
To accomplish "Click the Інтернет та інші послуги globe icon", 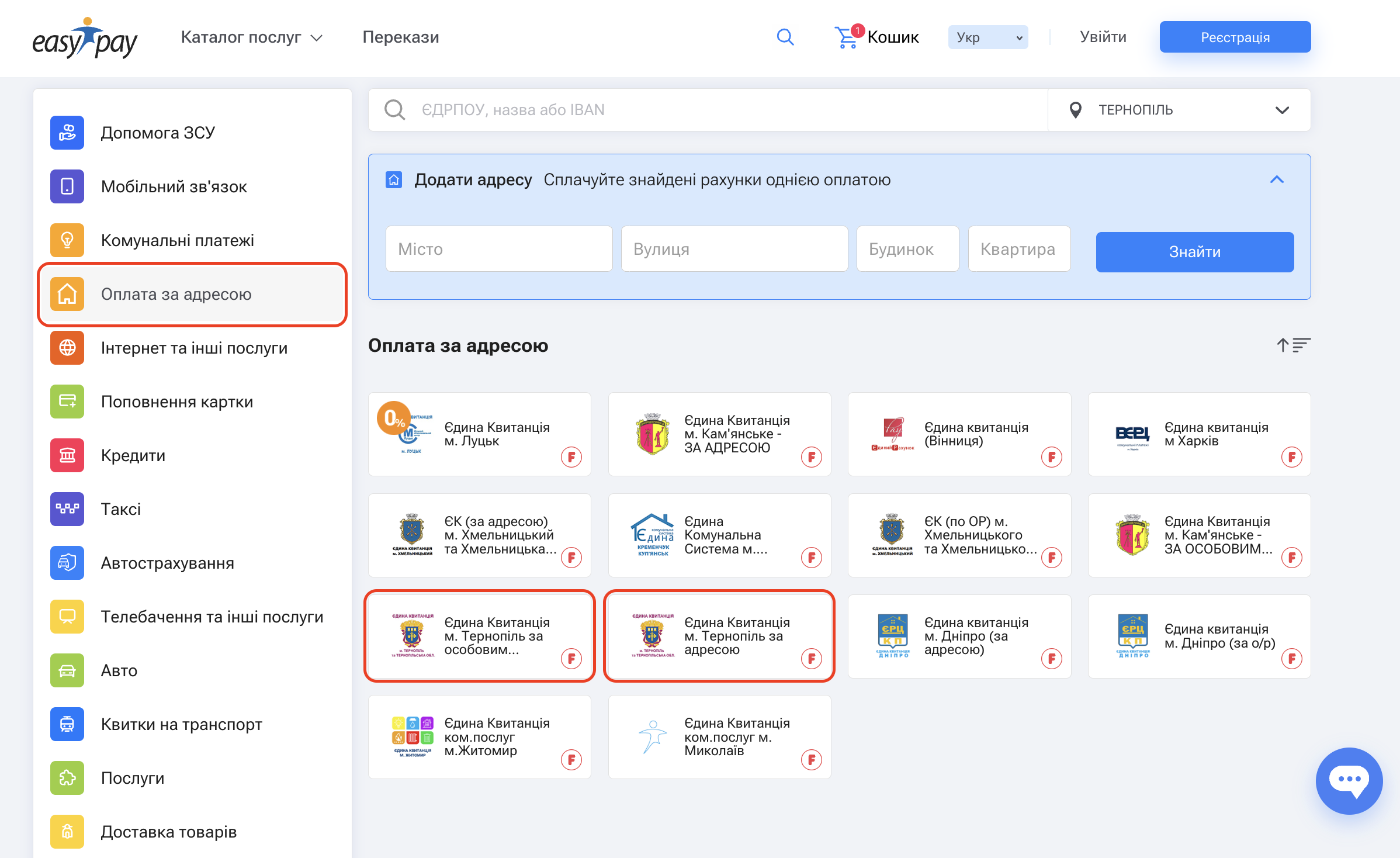I will point(67,348).
